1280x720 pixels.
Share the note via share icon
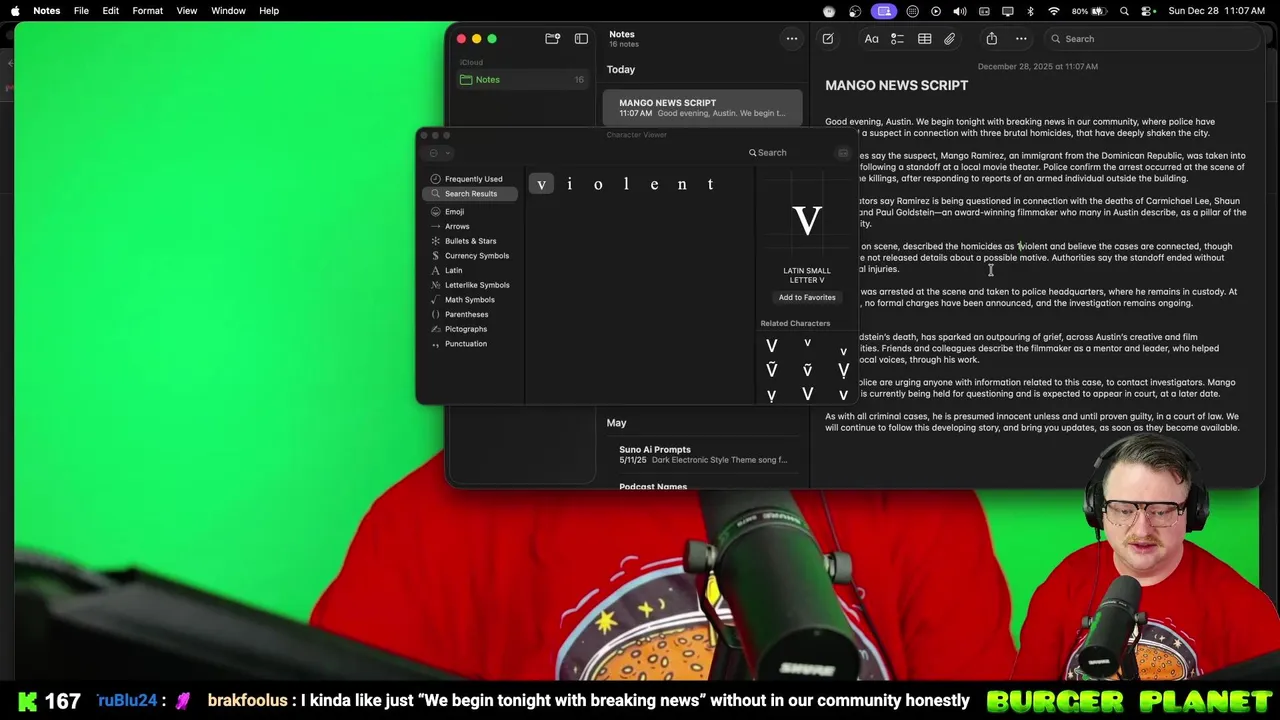click(x=991, y=39)
